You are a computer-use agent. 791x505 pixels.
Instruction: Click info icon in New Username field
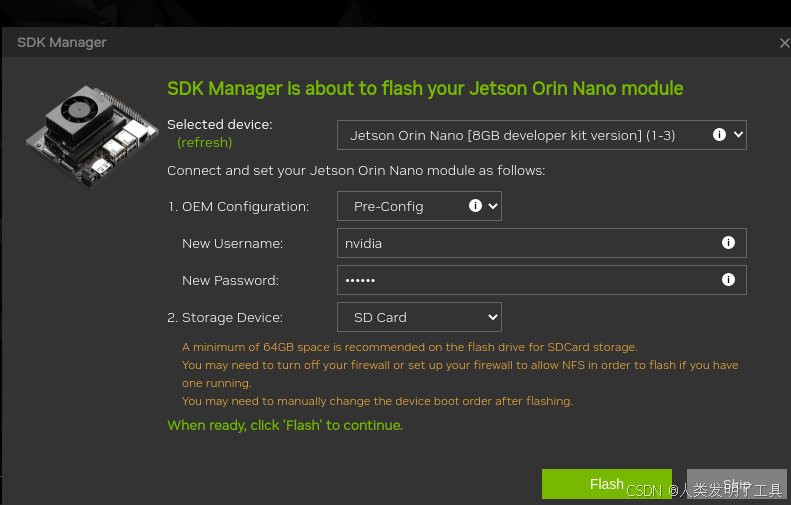728,243
